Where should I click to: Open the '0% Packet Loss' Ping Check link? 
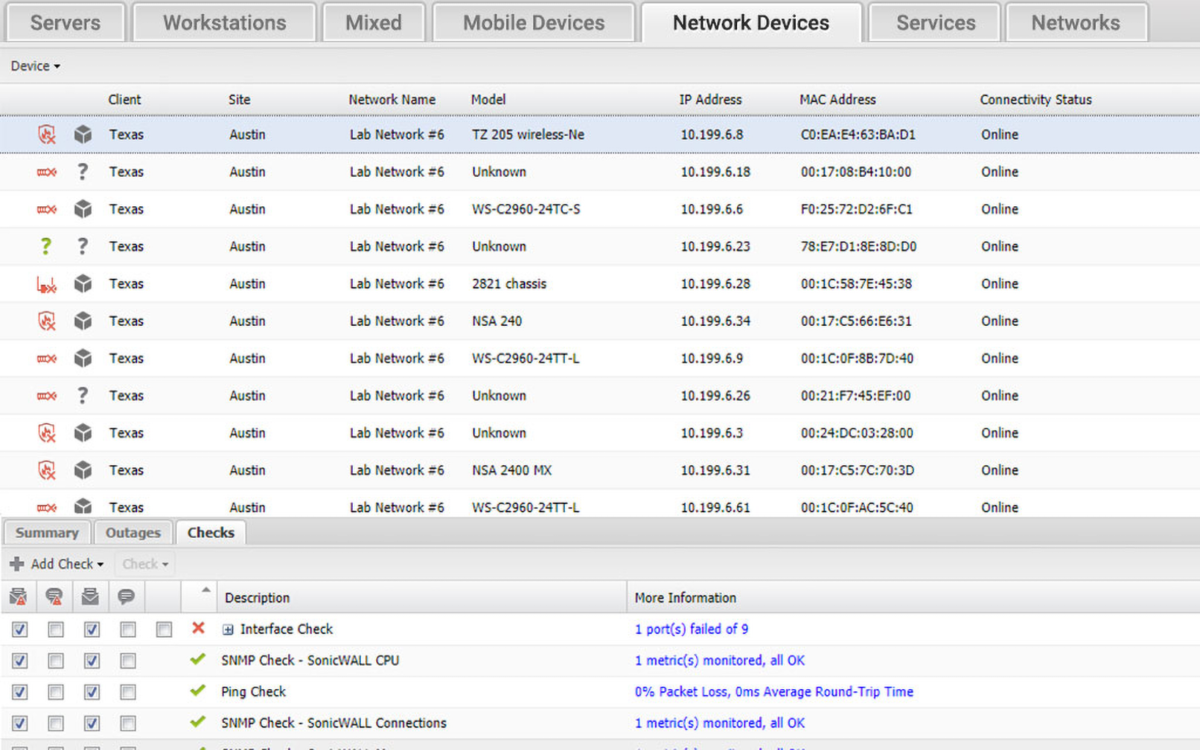774,691
